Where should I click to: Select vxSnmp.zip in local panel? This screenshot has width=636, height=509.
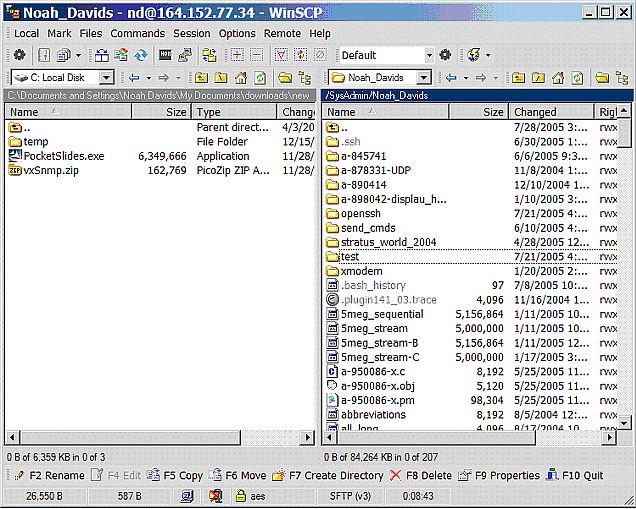pos(43,170)
